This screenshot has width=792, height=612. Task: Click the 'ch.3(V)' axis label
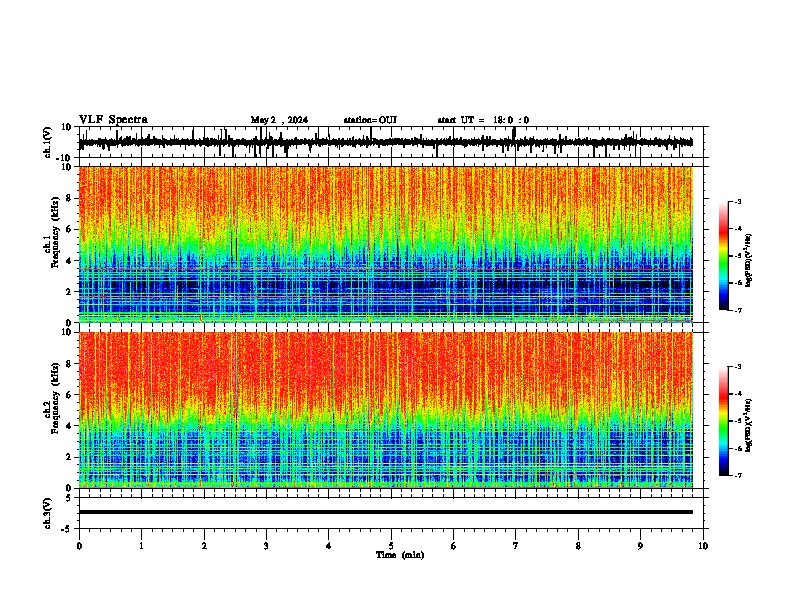pyautogui.click(x=48, y=513)
